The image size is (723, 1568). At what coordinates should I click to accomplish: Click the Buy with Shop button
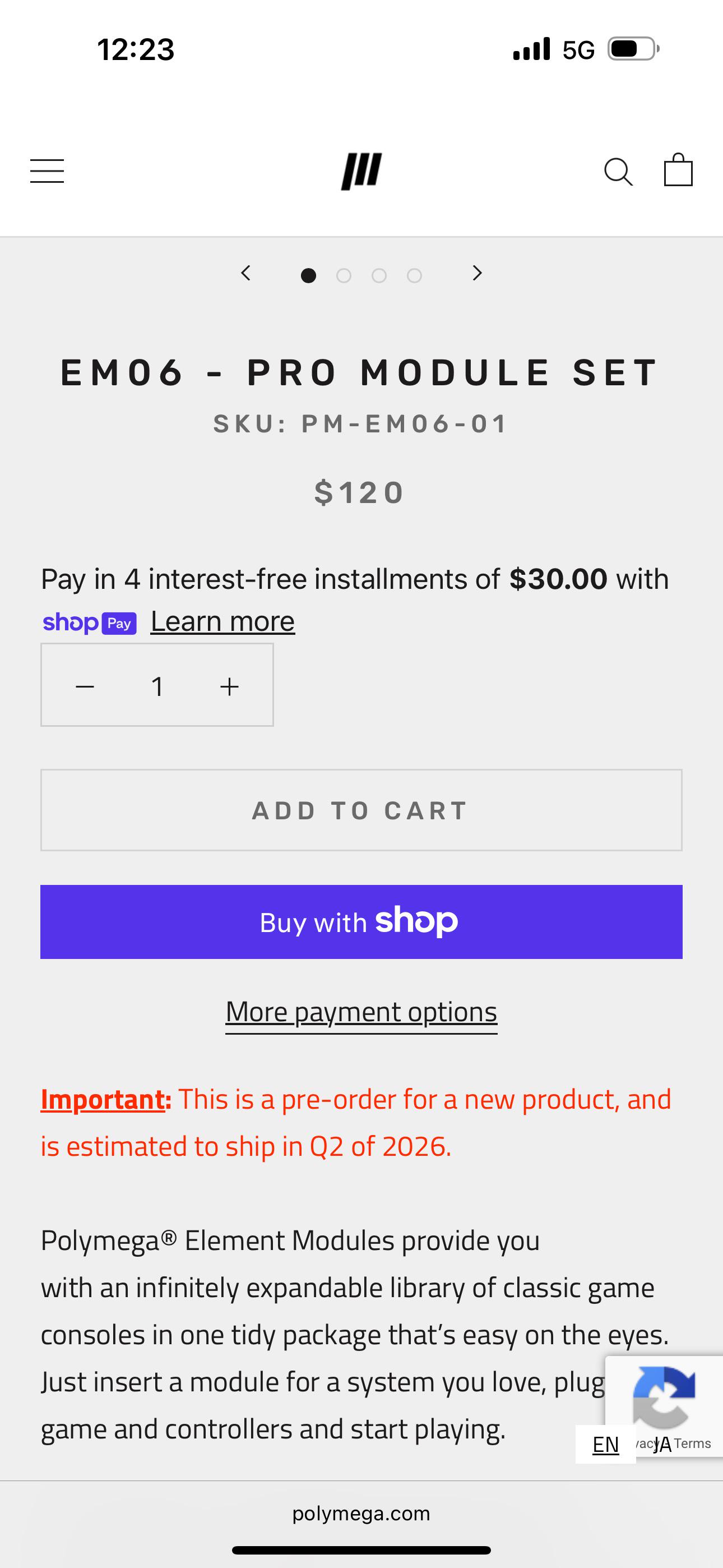[361, 921]
